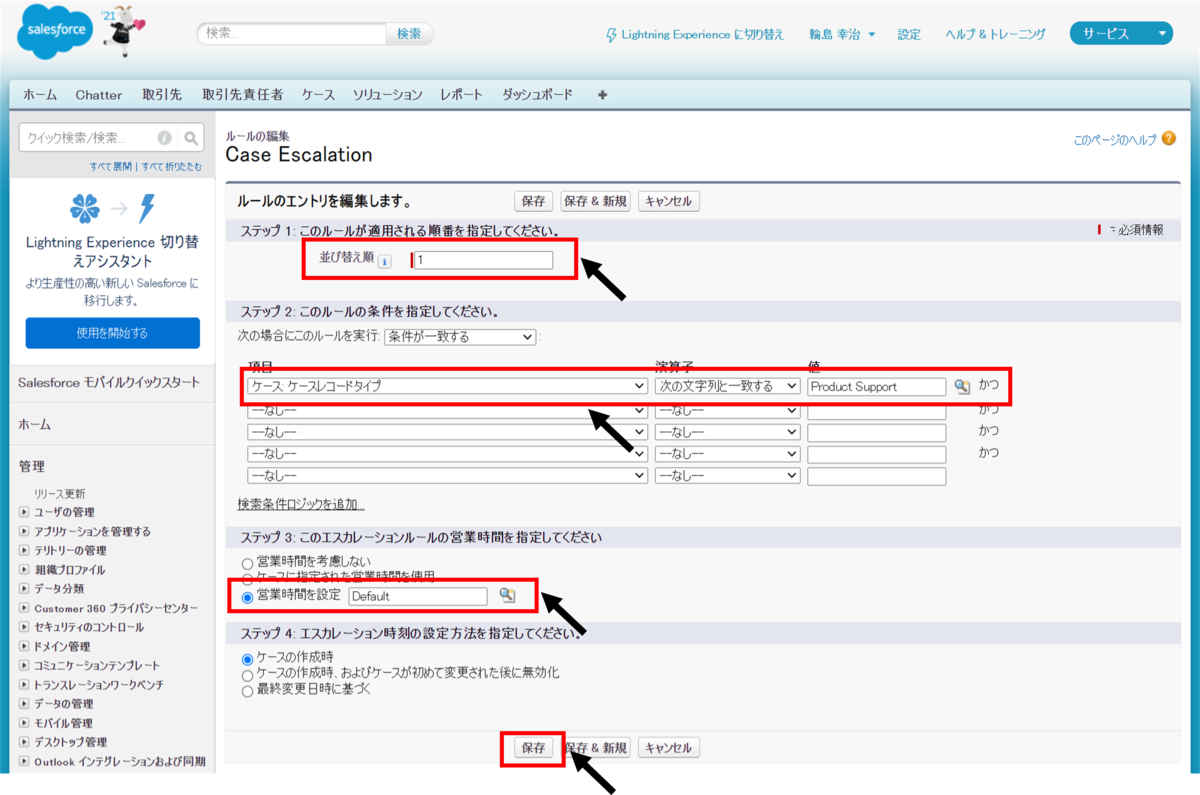The width and height of the screenshot is (1200, 795).
Task: Expand データ分類 tree node
Action: coord(24,589)
